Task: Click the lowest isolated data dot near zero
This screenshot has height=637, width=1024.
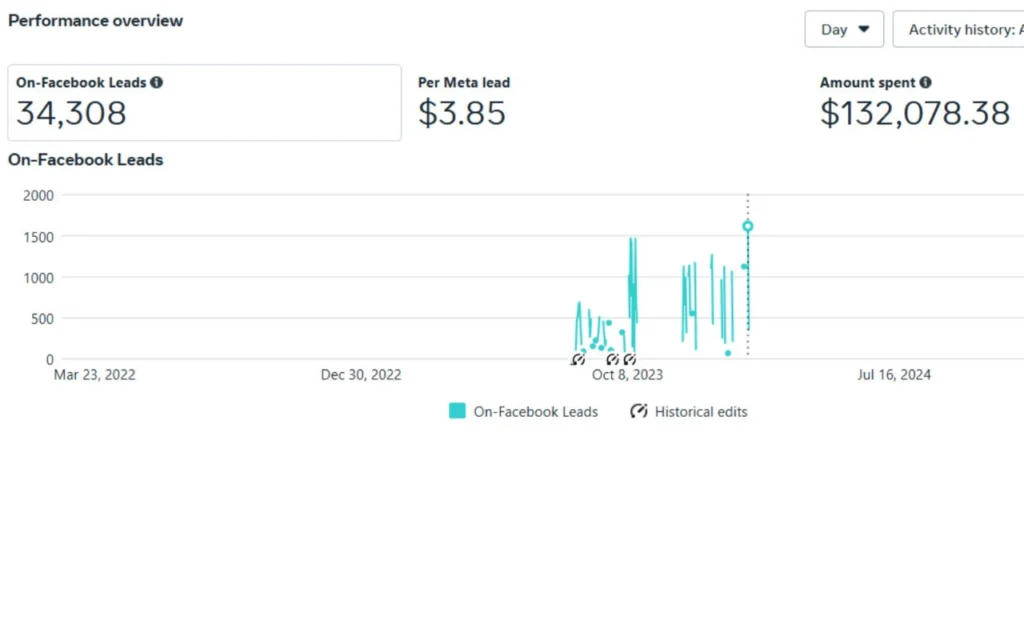Action: click(x=727, y=353)
